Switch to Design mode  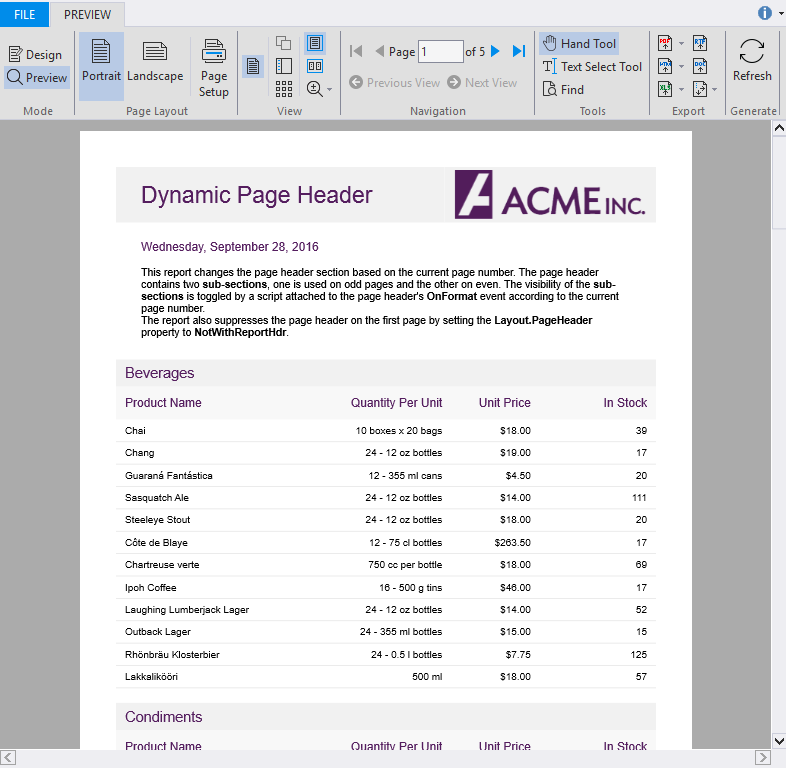click(36, 54)
